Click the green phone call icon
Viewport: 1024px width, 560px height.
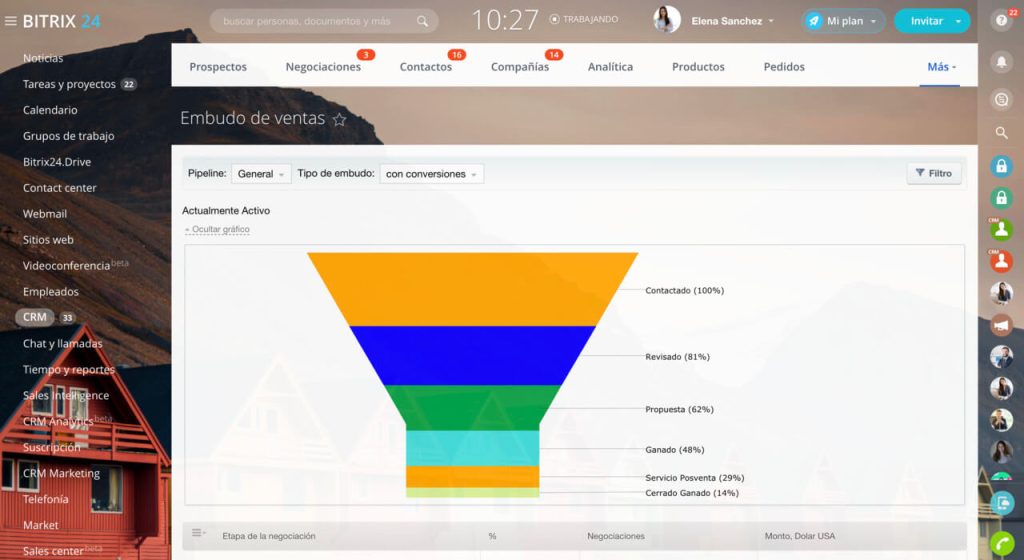pyautogui.click(x=1001, y=543)
